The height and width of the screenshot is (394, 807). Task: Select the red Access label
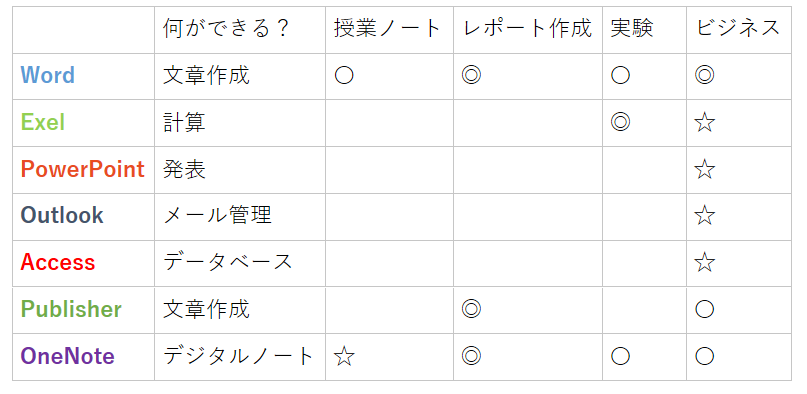(58, 262)
